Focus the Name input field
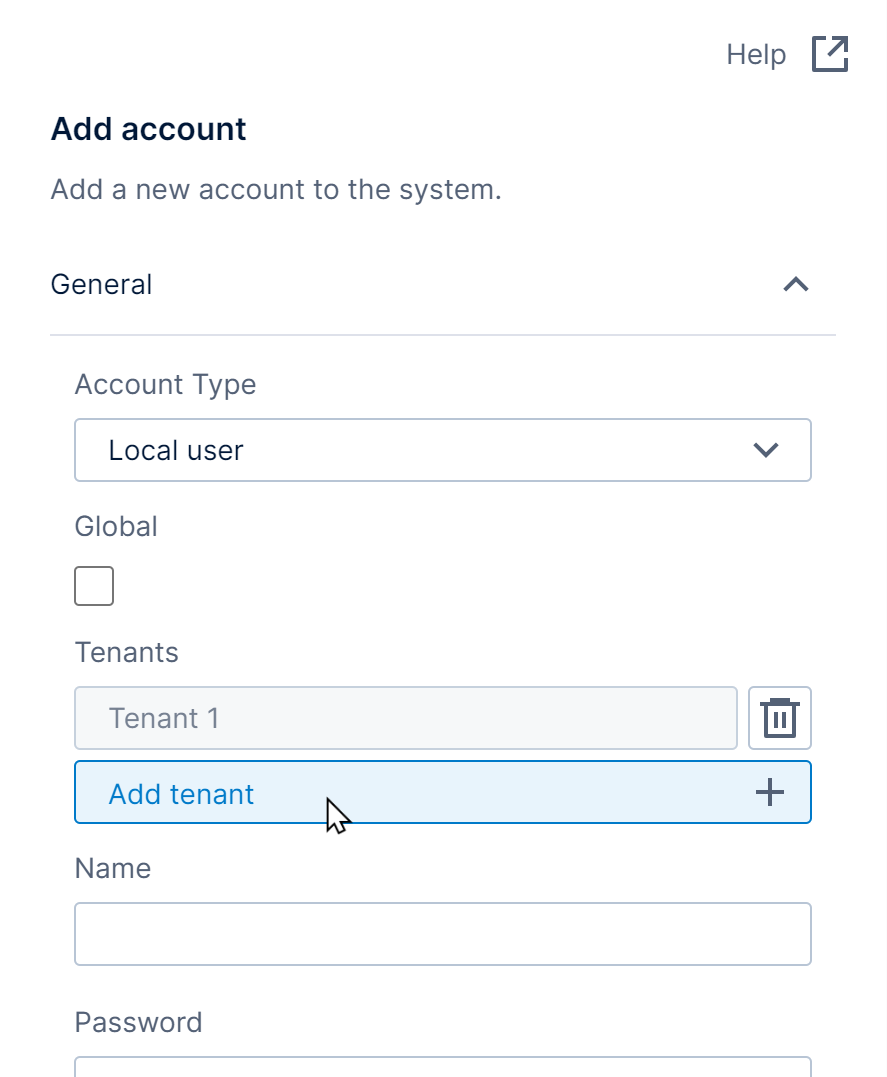 click(x=442, y=934)
